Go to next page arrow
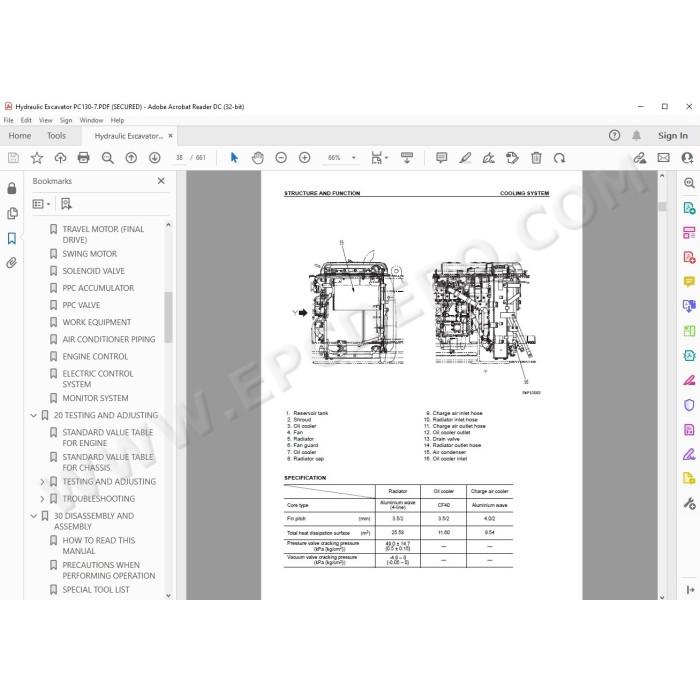This screenshot has width=700, height=700. pos(154,158)
